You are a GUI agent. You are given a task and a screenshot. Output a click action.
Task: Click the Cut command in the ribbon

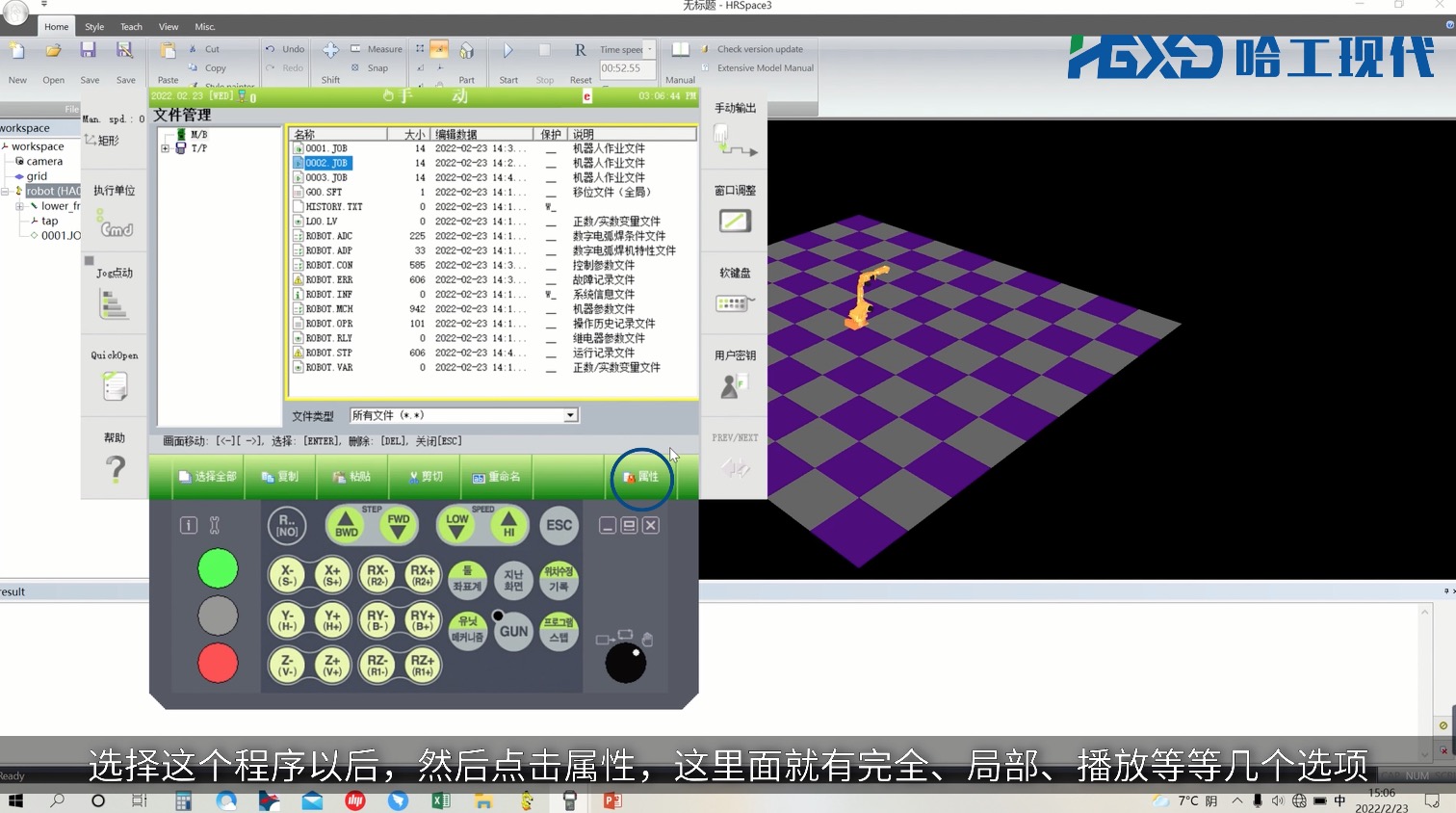[x=205, y=49]
